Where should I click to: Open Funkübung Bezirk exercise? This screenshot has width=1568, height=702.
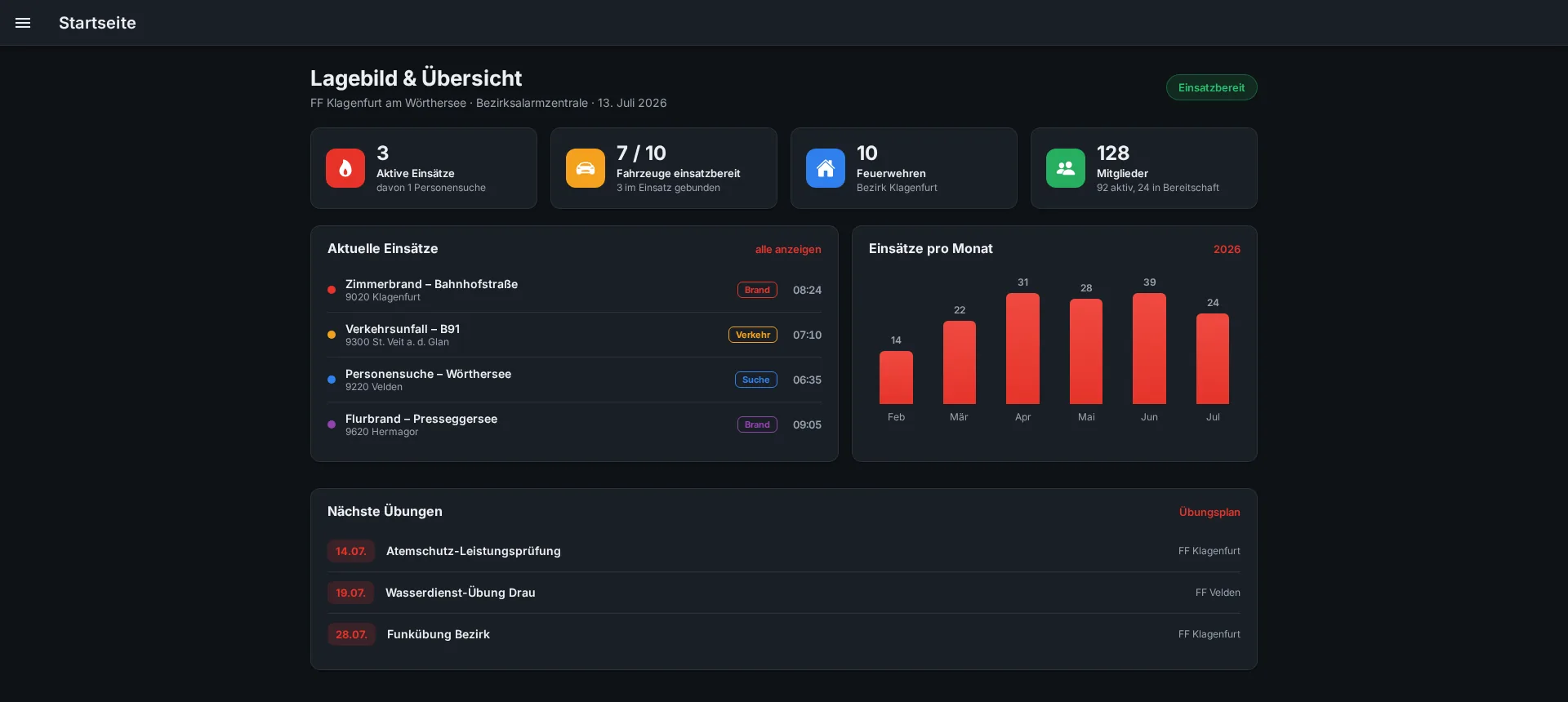pos(784,634)
